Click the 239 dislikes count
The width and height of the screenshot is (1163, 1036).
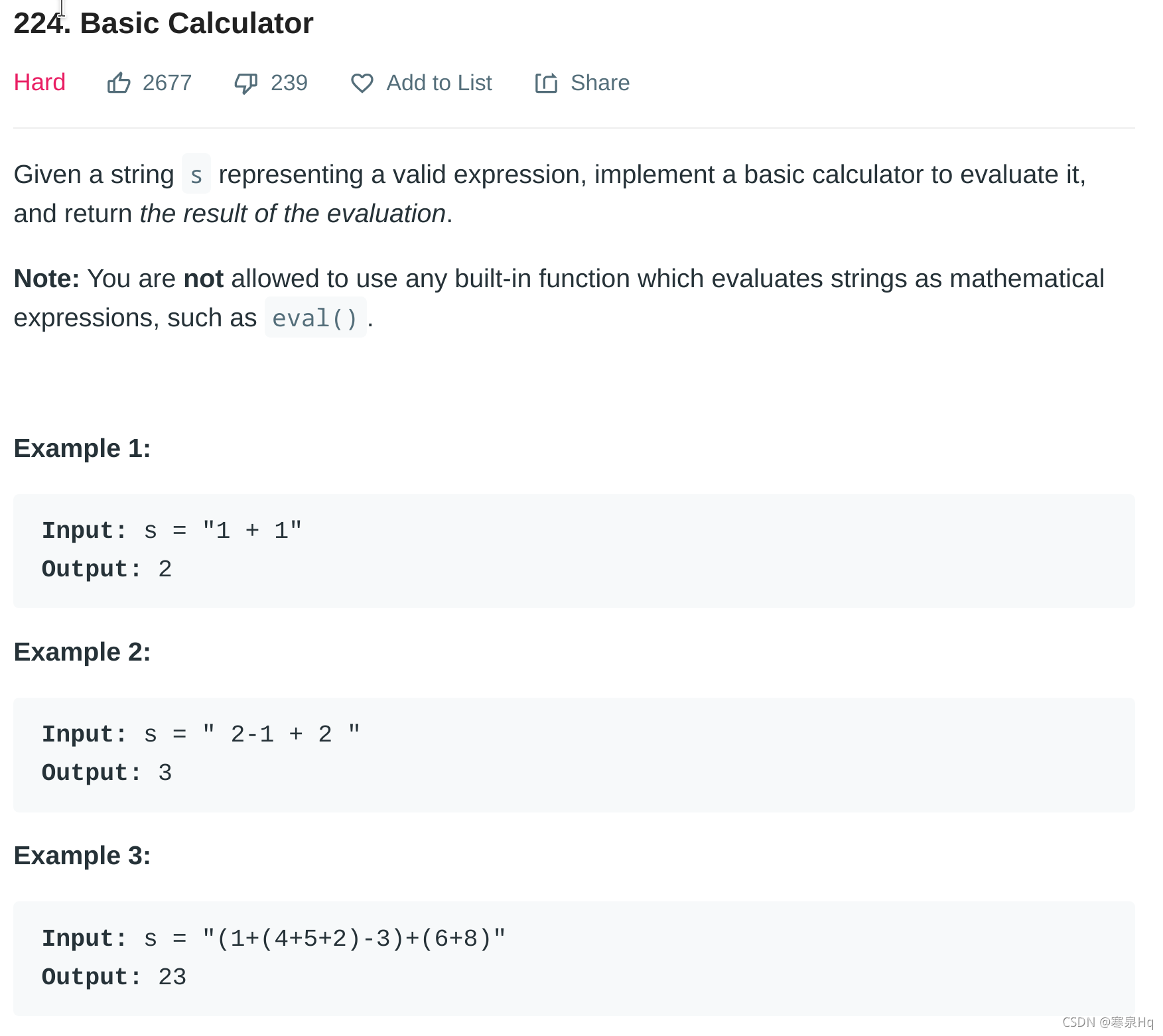(289, 83)
